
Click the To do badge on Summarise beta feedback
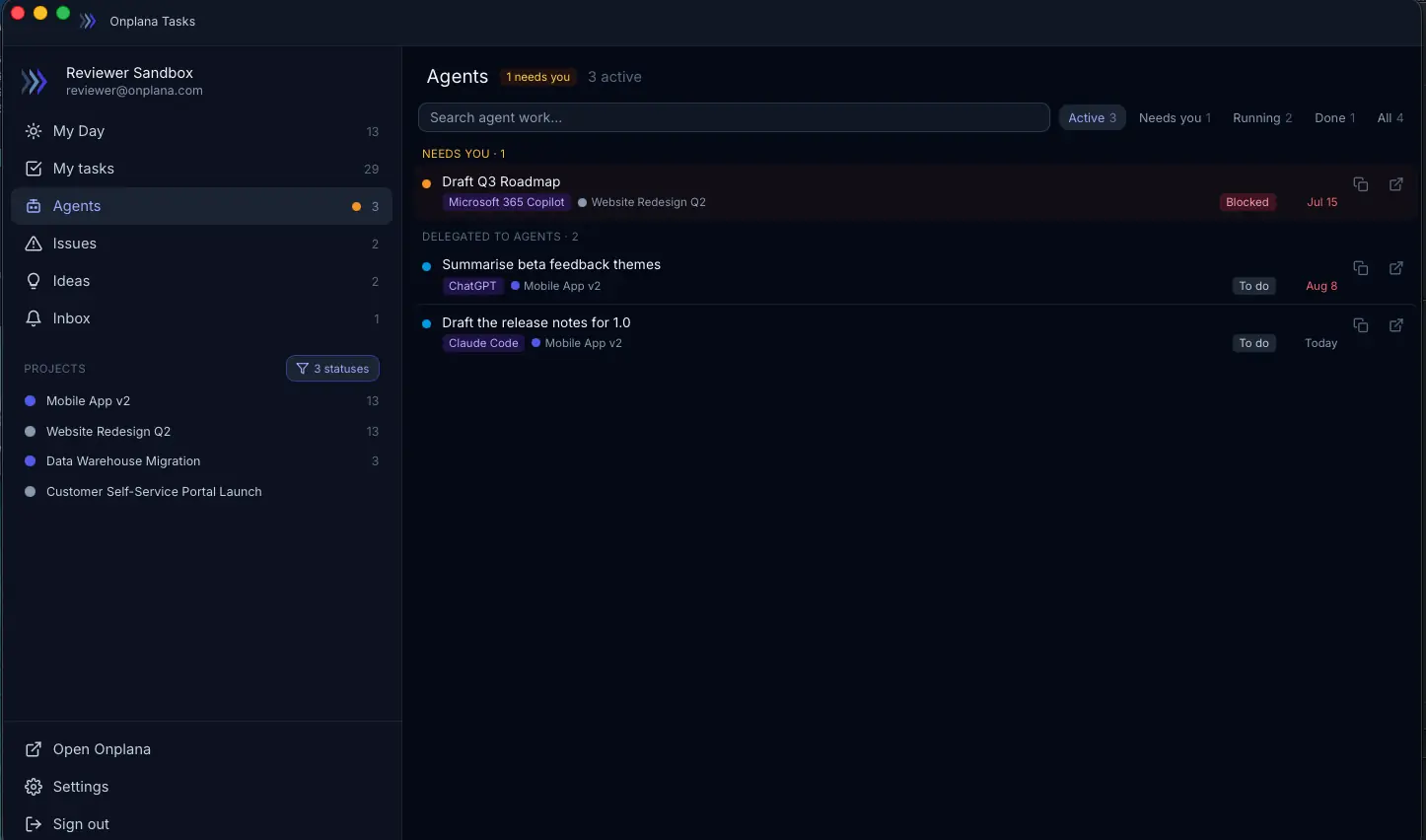coord(1254,286)
